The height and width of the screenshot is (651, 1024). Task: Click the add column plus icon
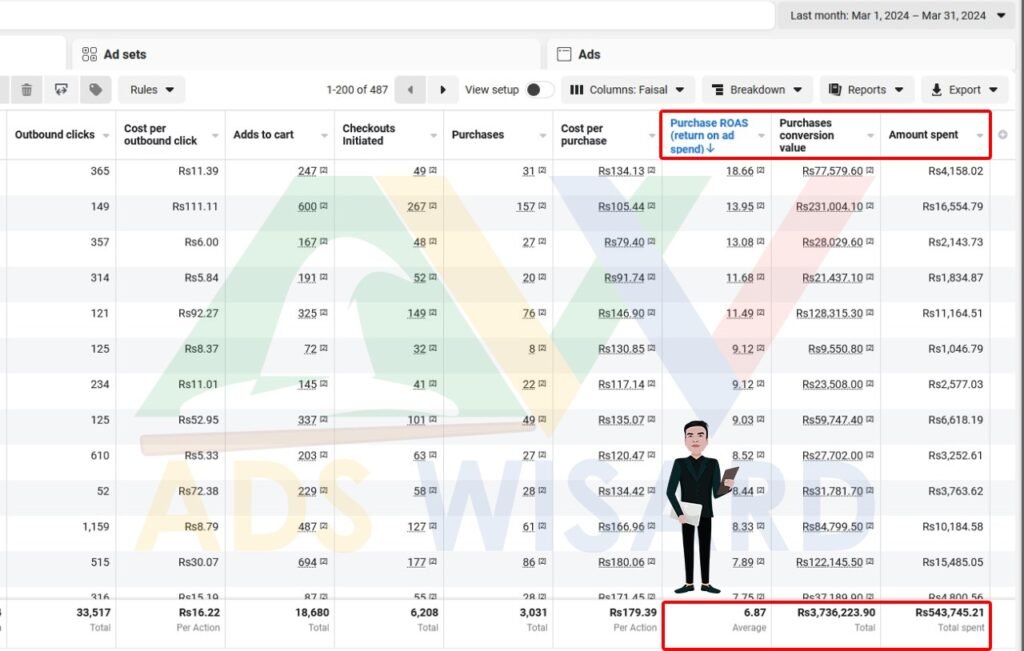tap(1002, 135)
